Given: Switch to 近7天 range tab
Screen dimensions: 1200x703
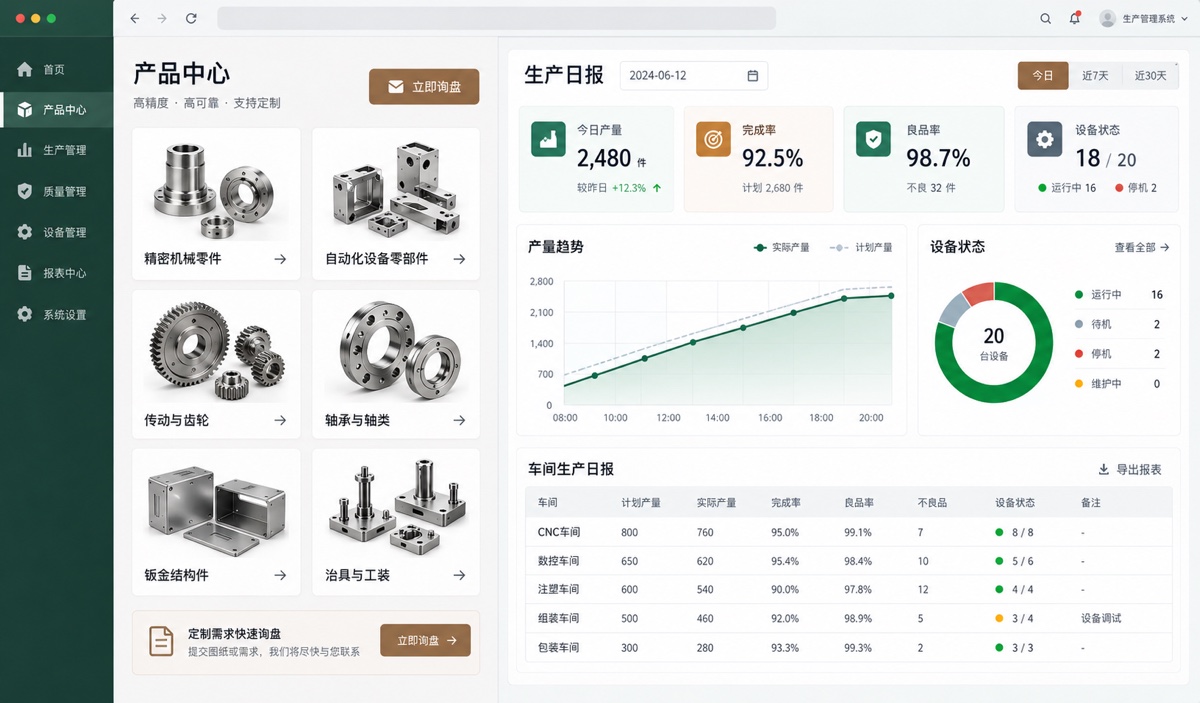Looking at the screenshot, I should [1095, 76].
